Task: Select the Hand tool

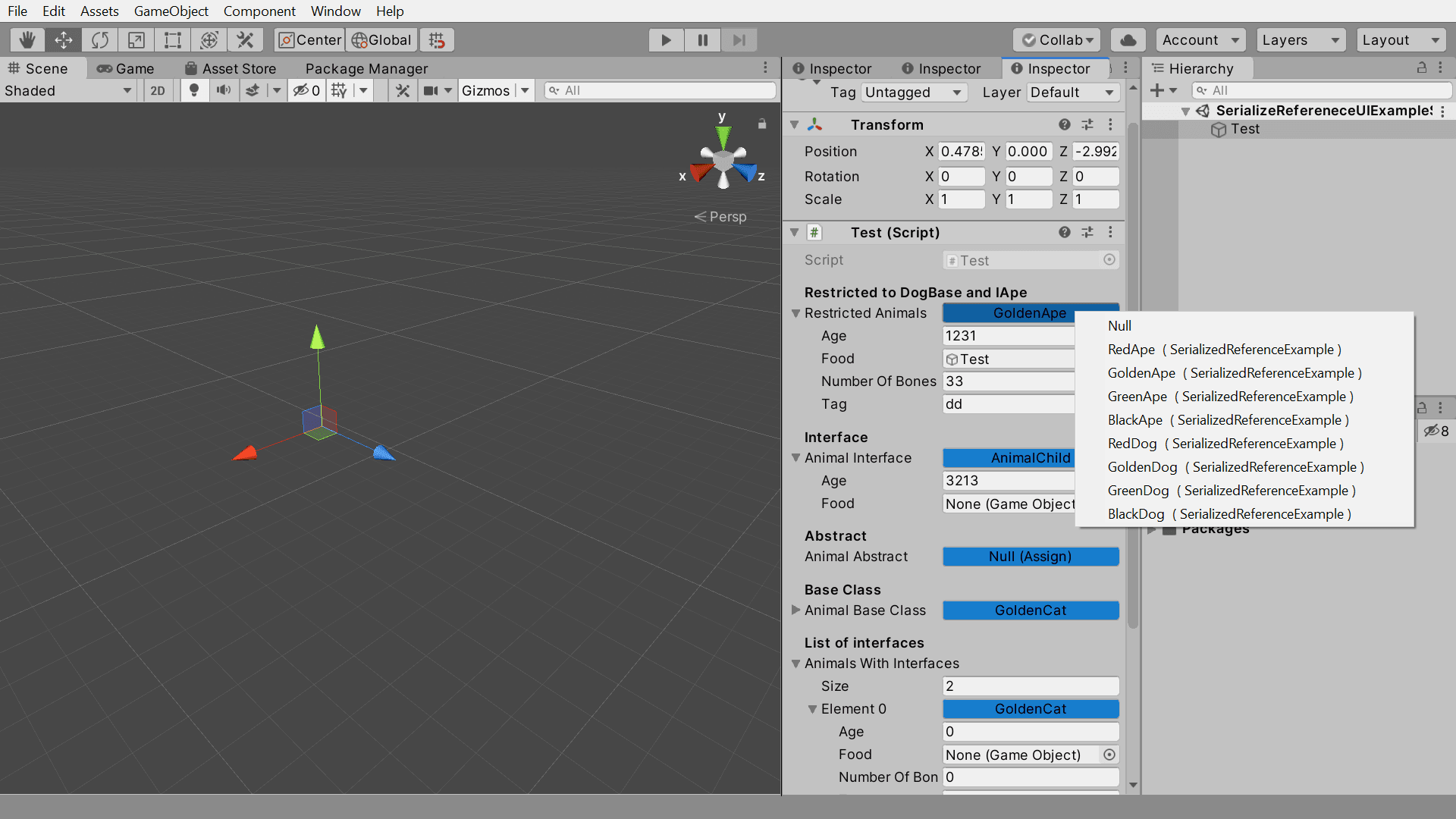Action: pos(27,40)
